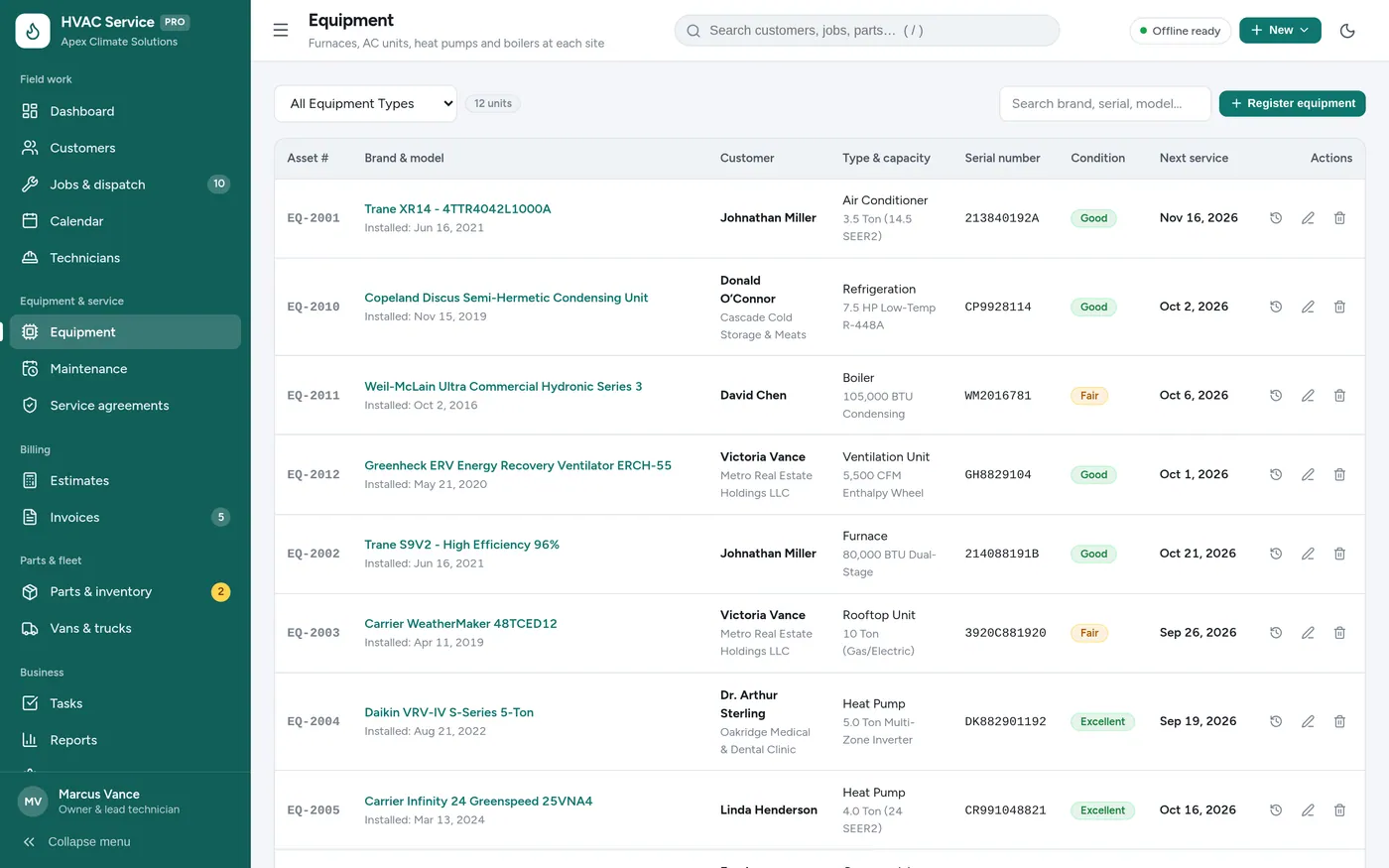Viewport: 1389px width, 868px height.
Task: Open history for EQ-2004 Daikin unit
Action: click(1276, 722)
